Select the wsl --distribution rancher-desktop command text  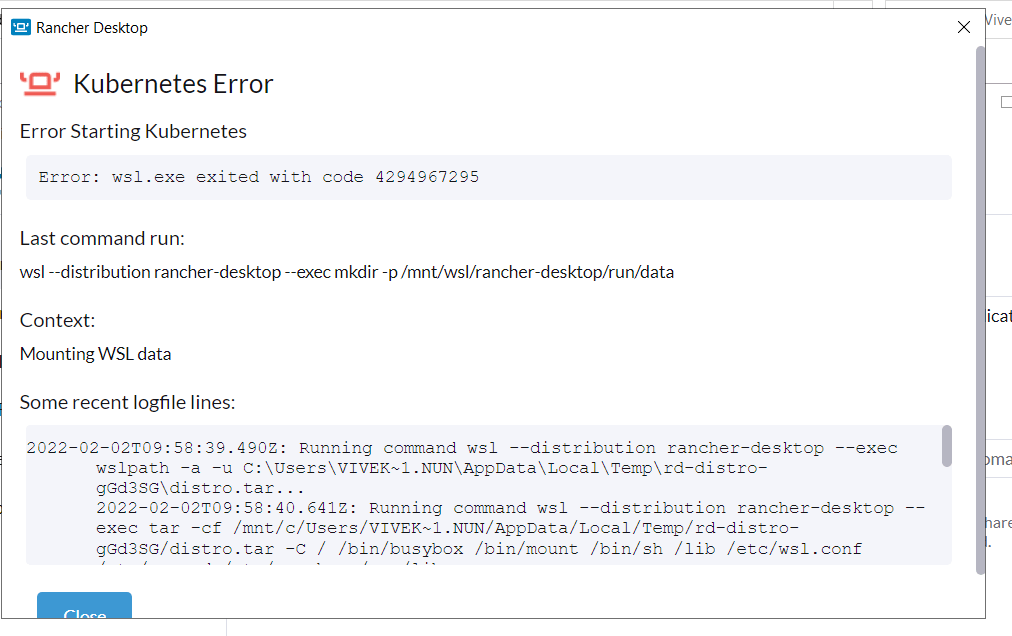click(x=347, y=272)
